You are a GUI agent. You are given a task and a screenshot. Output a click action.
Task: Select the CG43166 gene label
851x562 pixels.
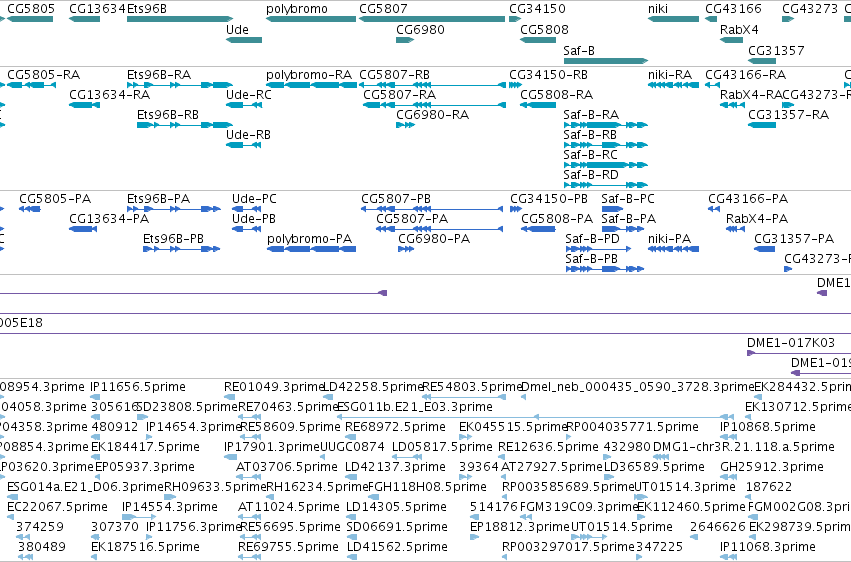click(x=733, y=9)
